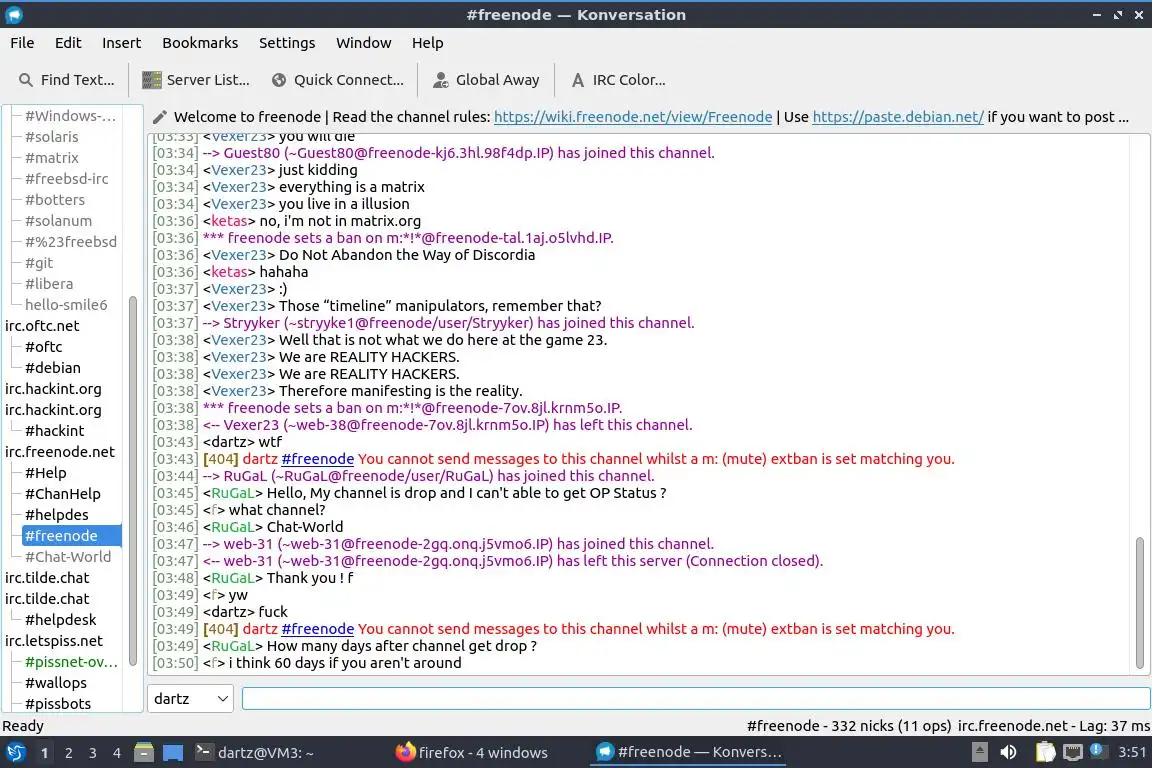
Task: Click the show desktop icon in taskbar
Action: [173, 753]
